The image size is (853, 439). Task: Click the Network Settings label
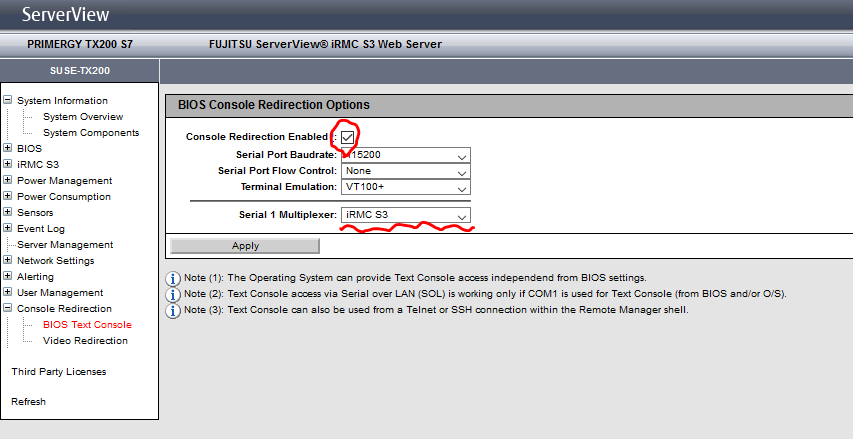click(55, 261)
